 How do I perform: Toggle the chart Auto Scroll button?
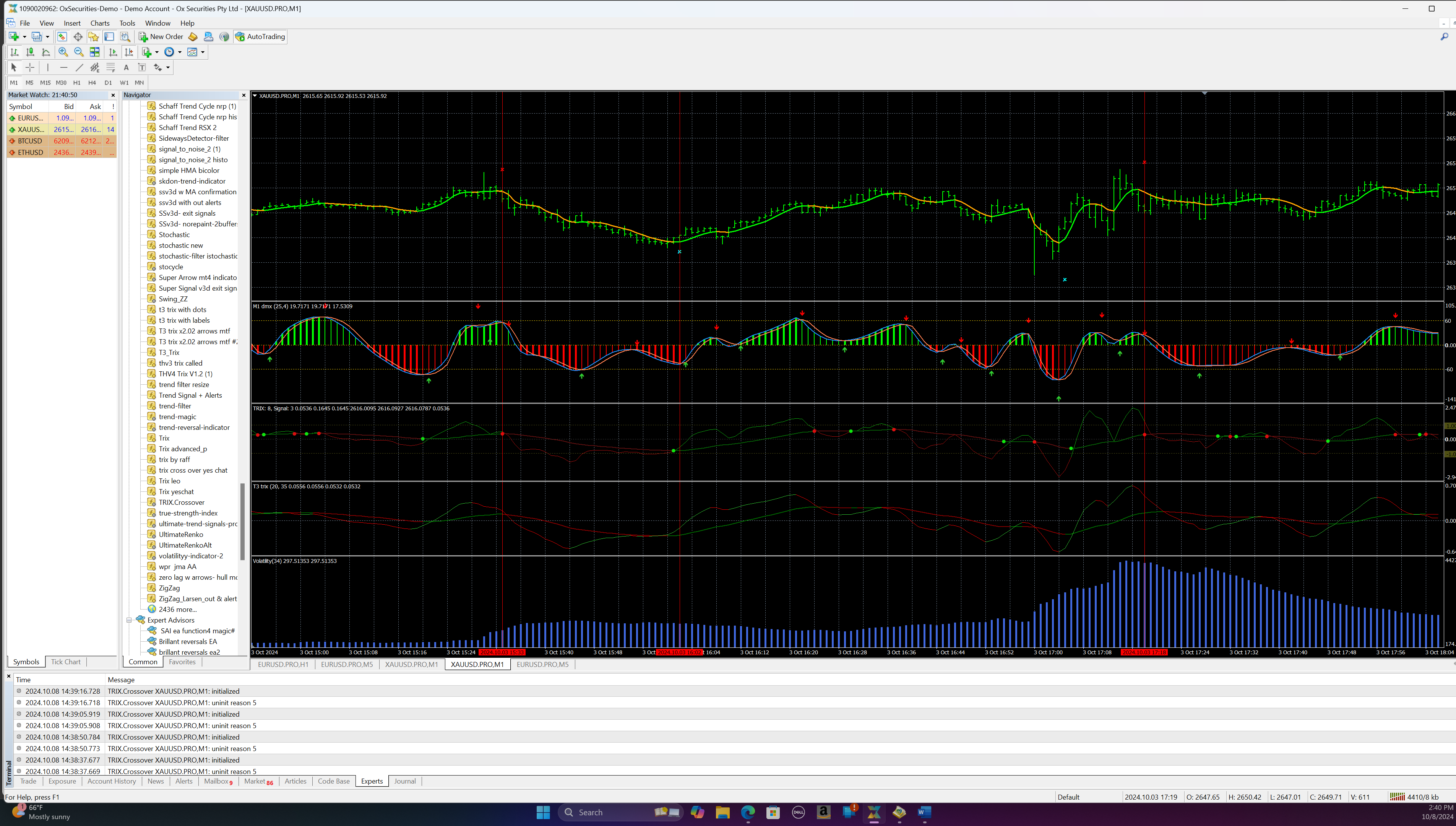pyautogui.click(x=113, y=52)
